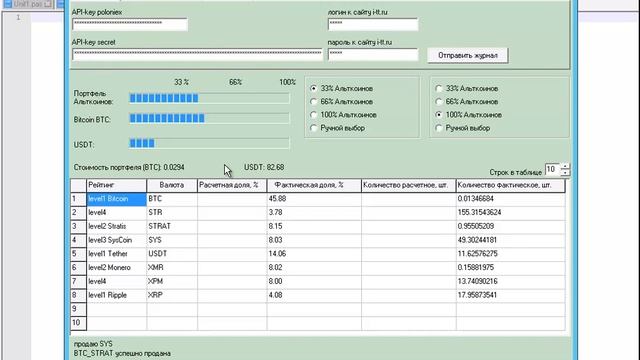Select the XMR currency cell
640x360 pixels.
172,268
